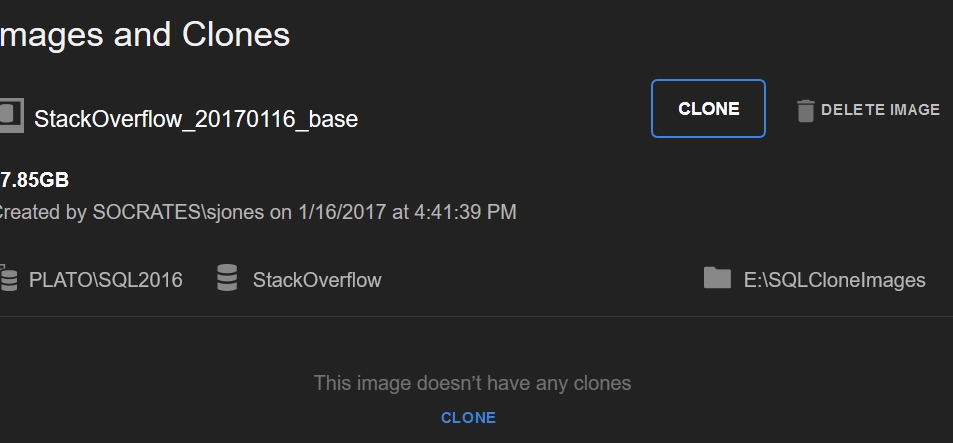Click the 7.85GB image size text
Screen dimensions: 953x443
pos(34,180)
